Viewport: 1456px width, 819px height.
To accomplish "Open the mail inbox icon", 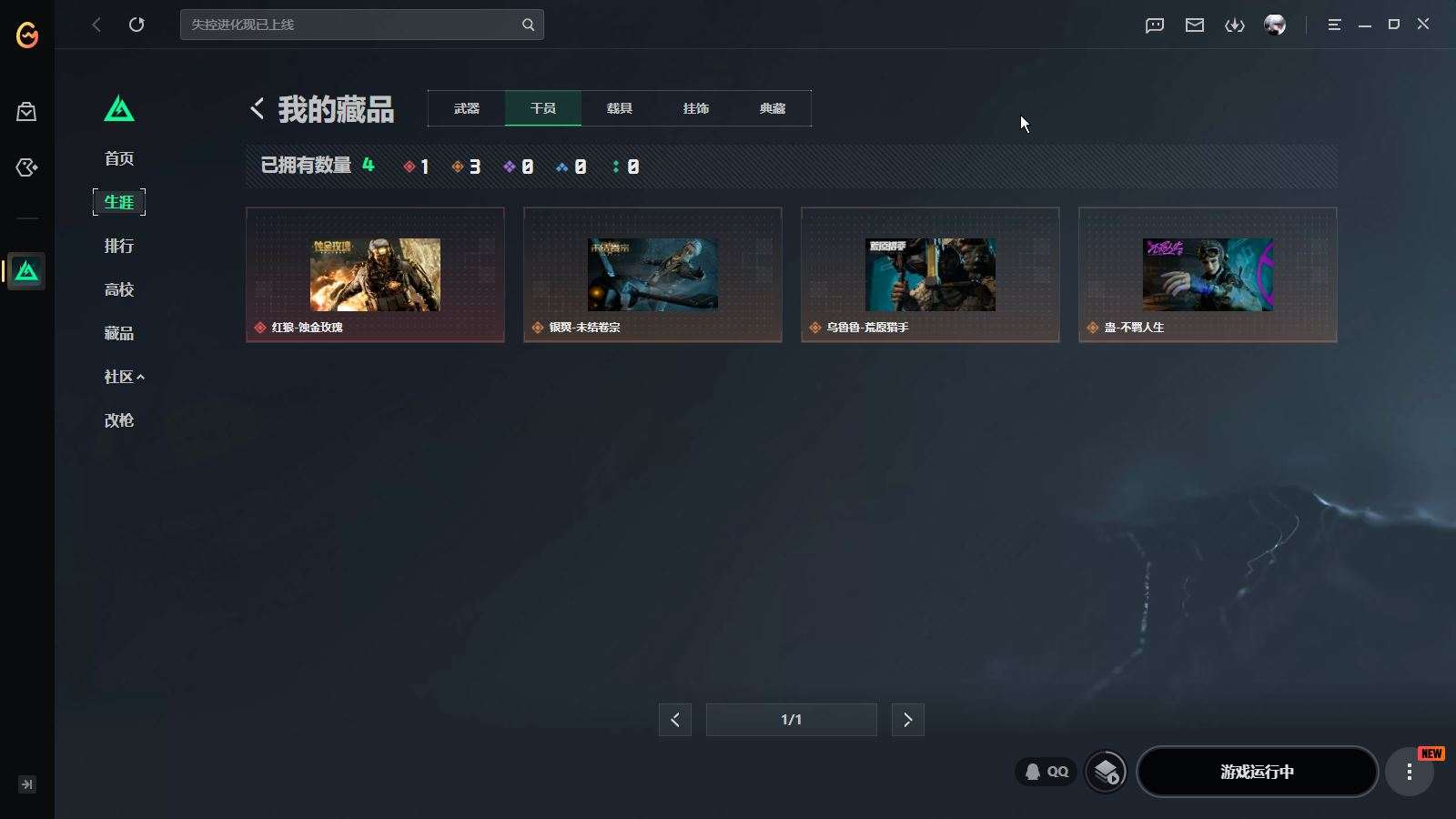I will coord(1195,25).
